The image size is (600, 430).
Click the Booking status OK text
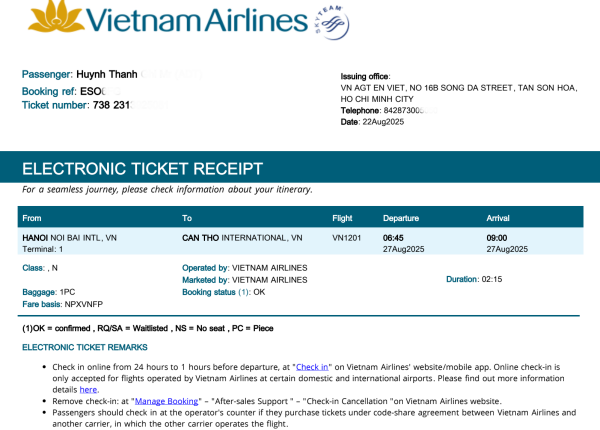(x=259, y=292)
